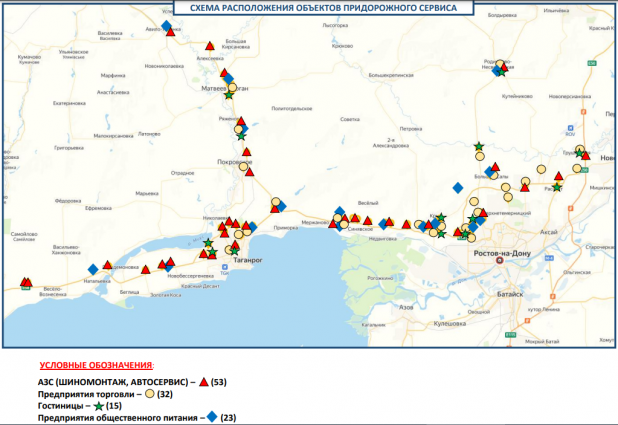
Task: Click the УСЛОВНЫЕ ОБОЗНАЧЕНИЯ heading
Action: [x=96, y=365]
